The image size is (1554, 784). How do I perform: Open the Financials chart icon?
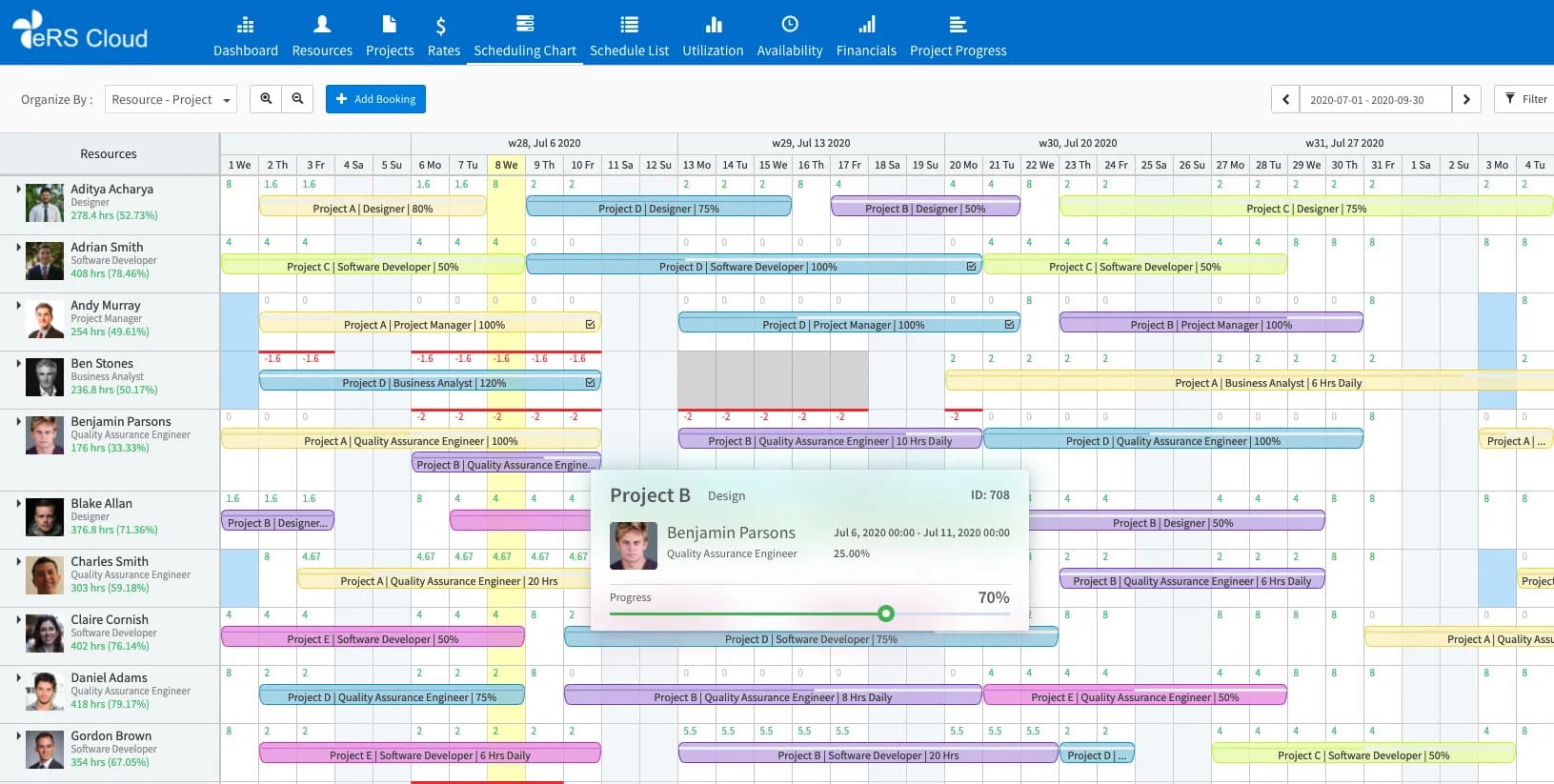866,24
